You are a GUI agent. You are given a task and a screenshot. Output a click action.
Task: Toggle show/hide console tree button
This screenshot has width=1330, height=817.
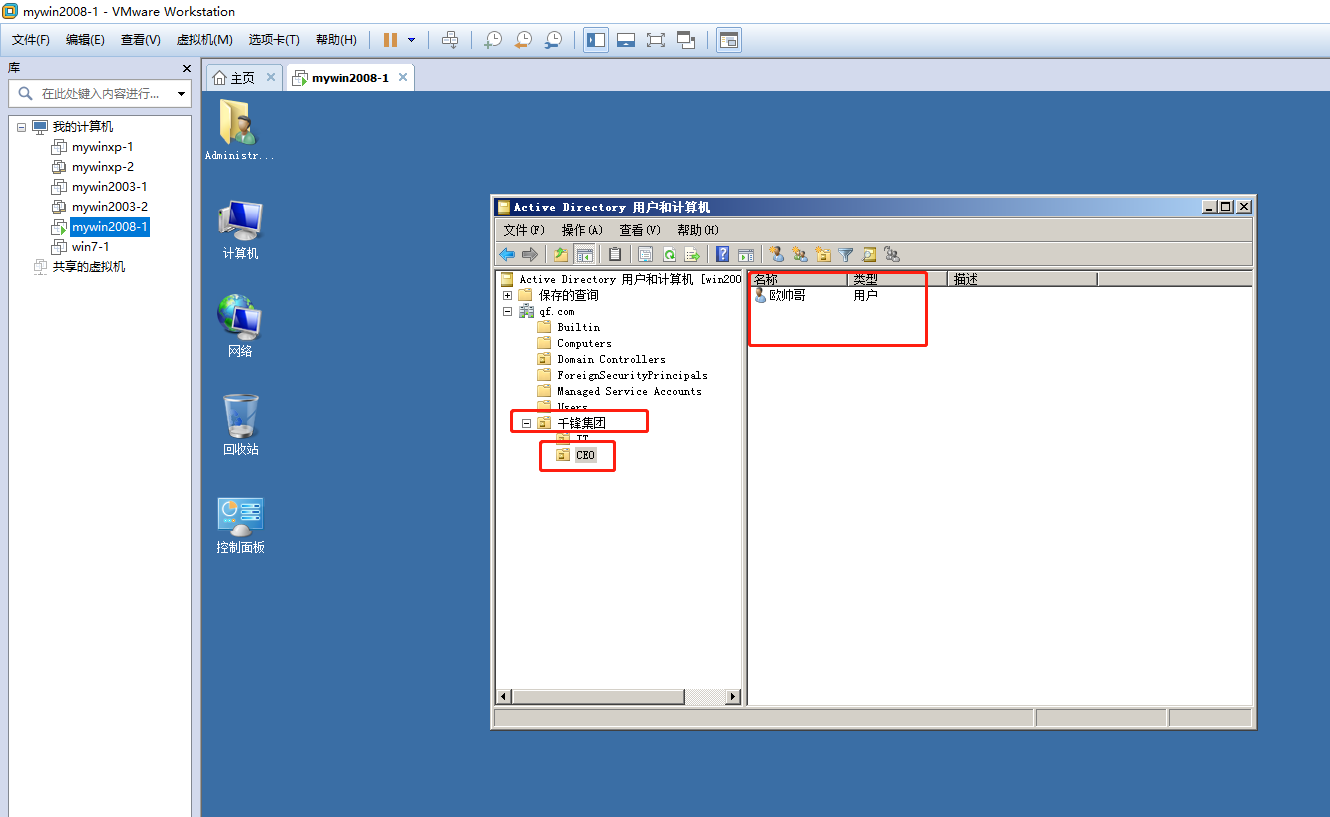click(x=585, y=254)
